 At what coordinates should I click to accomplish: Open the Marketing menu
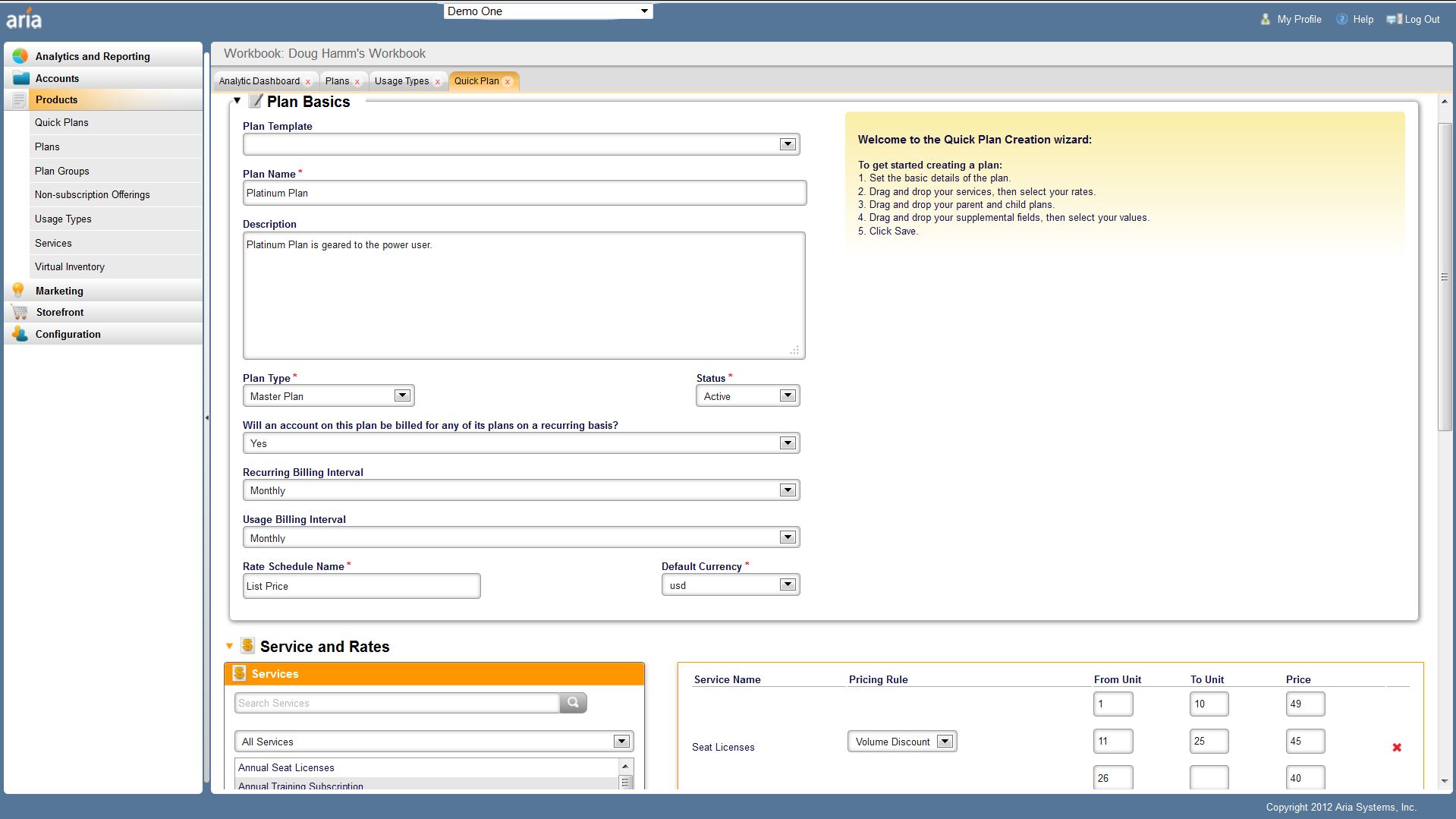[x=104, y=291]
